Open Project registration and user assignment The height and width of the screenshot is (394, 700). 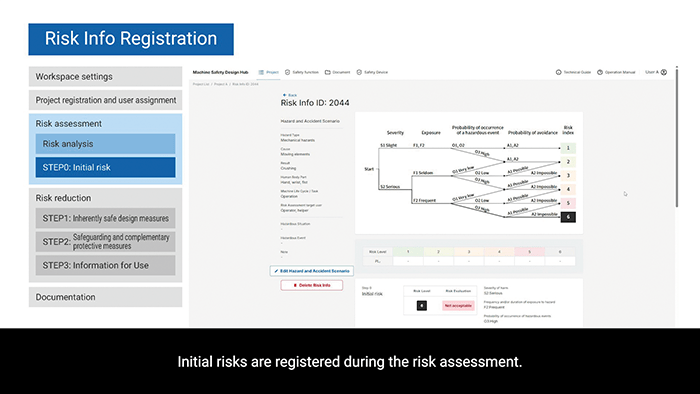click(x=105, y=100)
